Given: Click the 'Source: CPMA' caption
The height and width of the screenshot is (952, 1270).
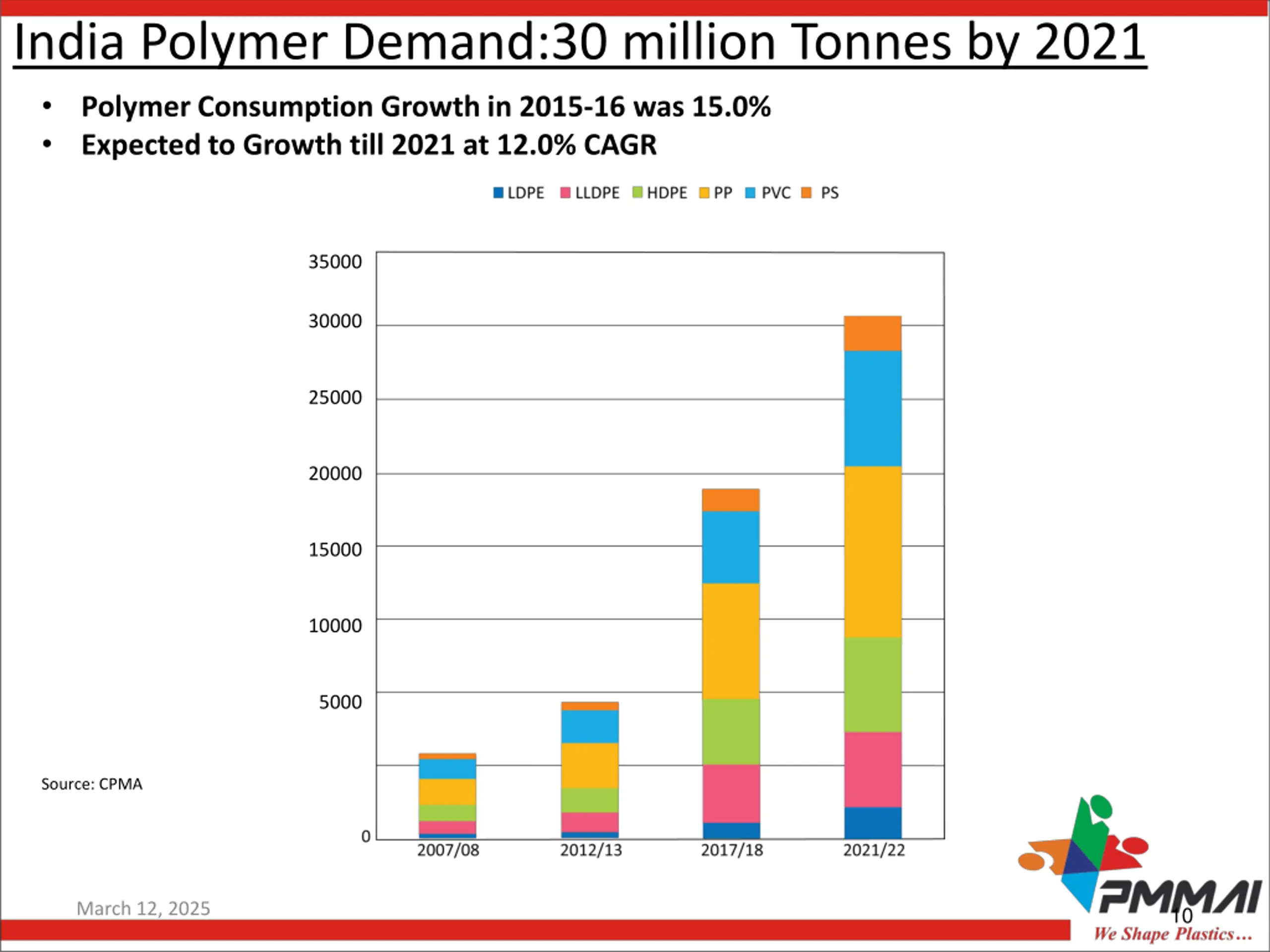Looking at the screenshot, I should 92,784.
